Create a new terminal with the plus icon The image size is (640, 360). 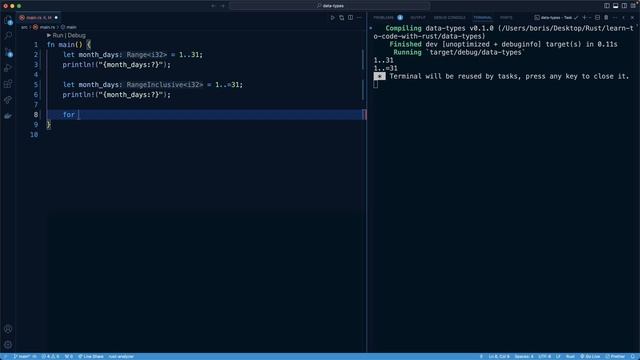click(584, 18)
